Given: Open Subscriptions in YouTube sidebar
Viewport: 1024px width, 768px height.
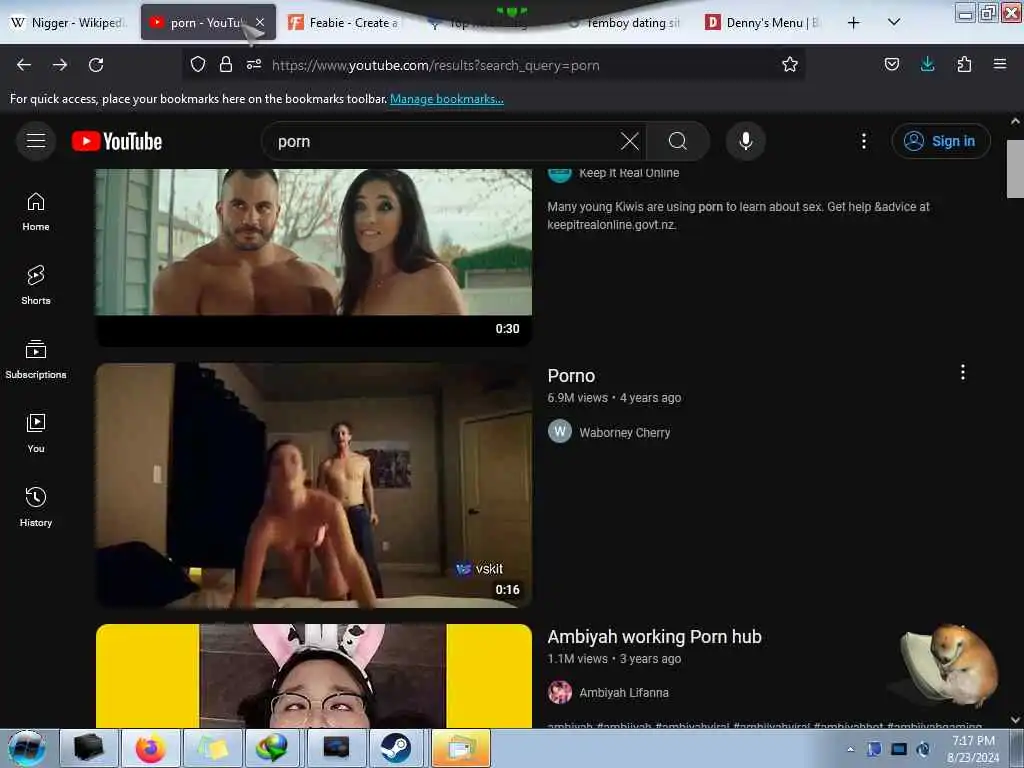Looking at the screenshot, I should [36, 359].
